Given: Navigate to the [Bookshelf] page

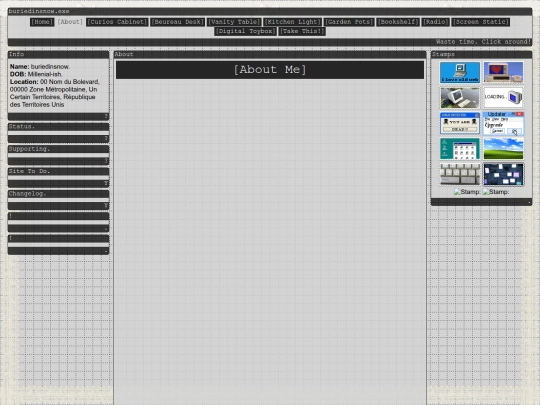Looking at the screenshot, I should coord(398,22).
